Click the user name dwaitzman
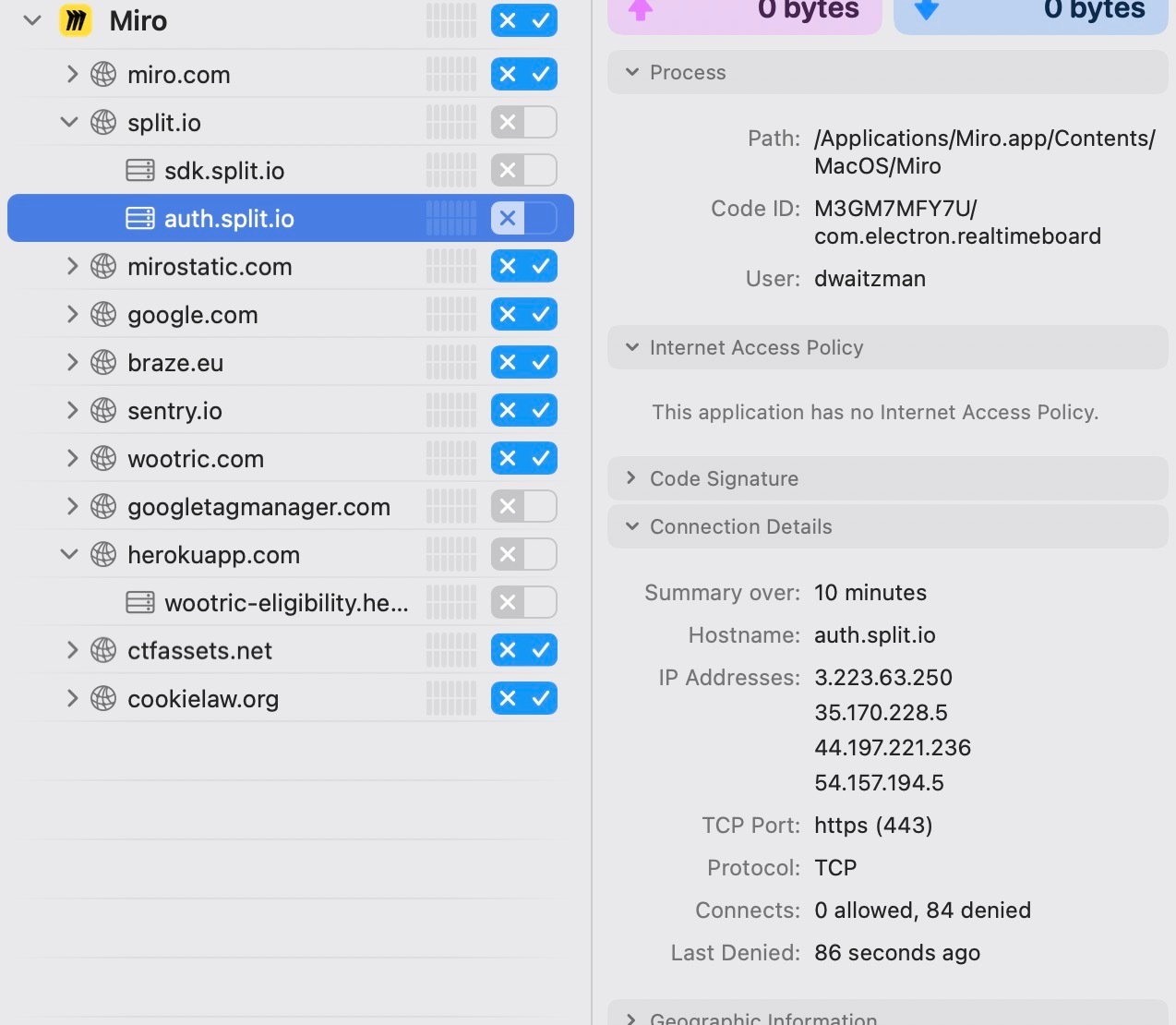 (x=870, y=279)
